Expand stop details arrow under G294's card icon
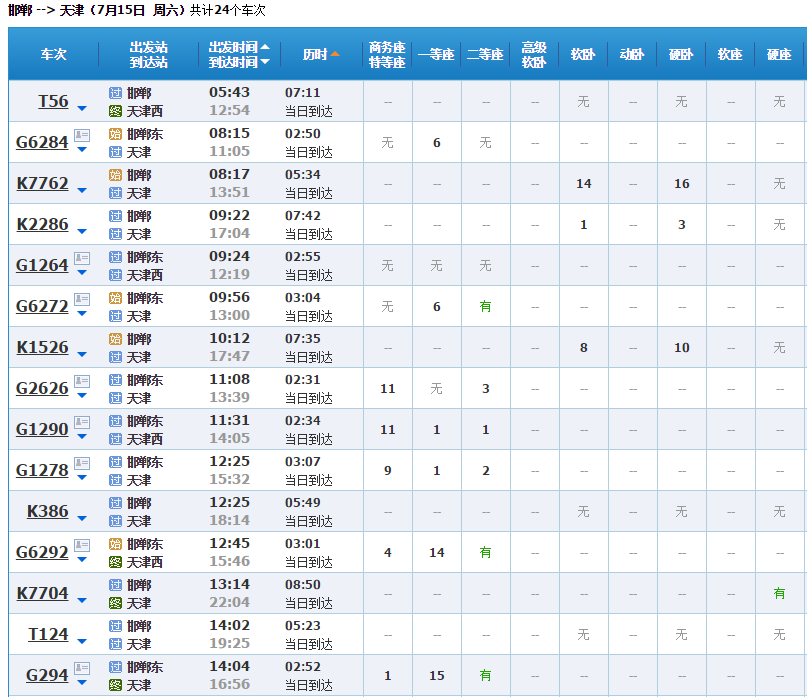The width and height of the screenshot is (807, 697). pyautogui.click(x=82, y=683)
